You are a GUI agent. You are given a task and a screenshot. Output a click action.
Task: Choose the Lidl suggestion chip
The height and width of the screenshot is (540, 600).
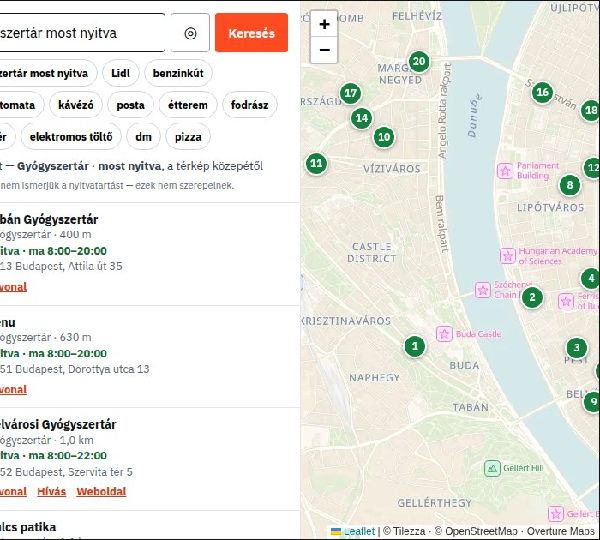tap(121, 73)
